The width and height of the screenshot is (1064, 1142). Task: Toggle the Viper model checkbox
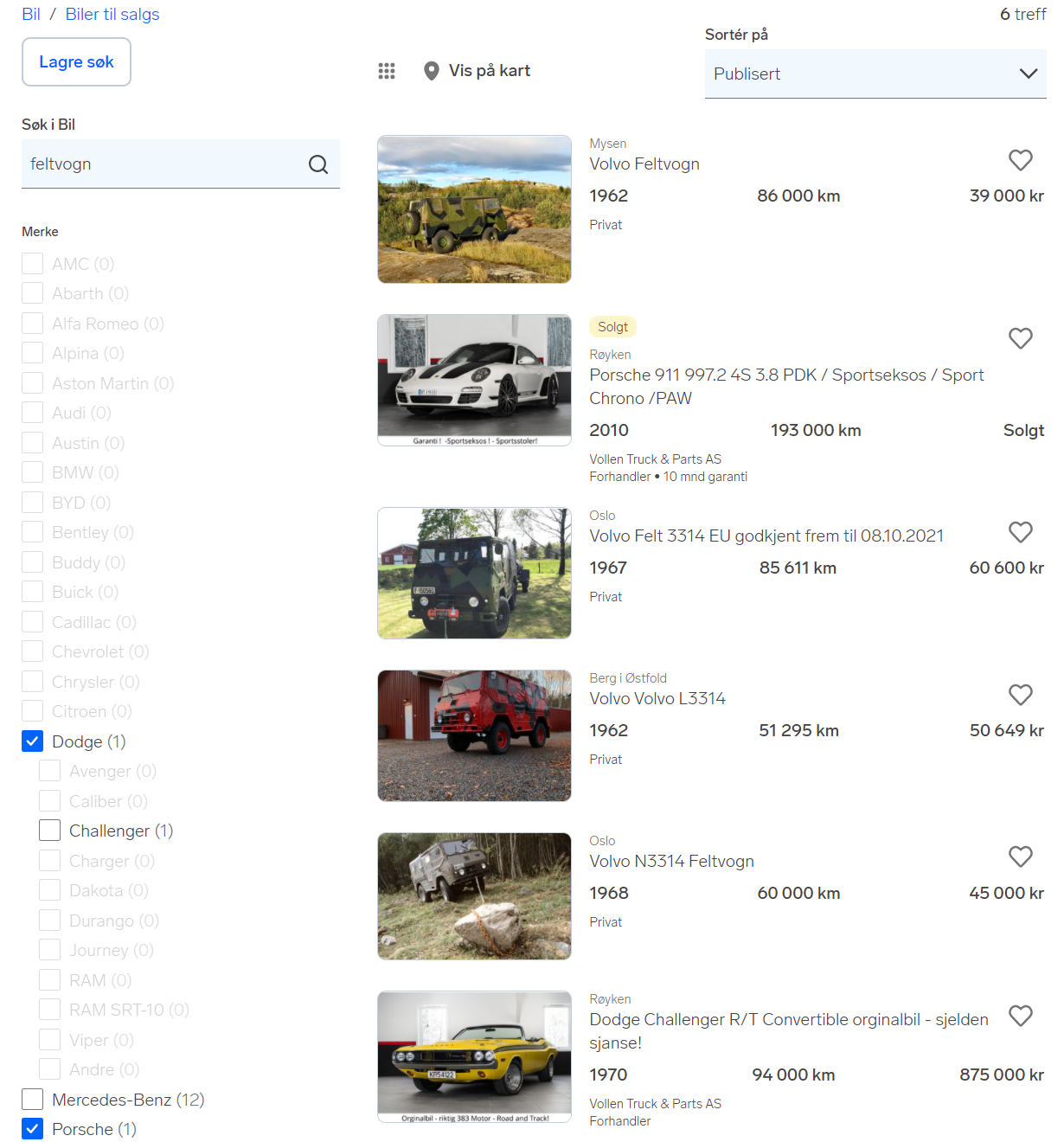(50, 1040)
